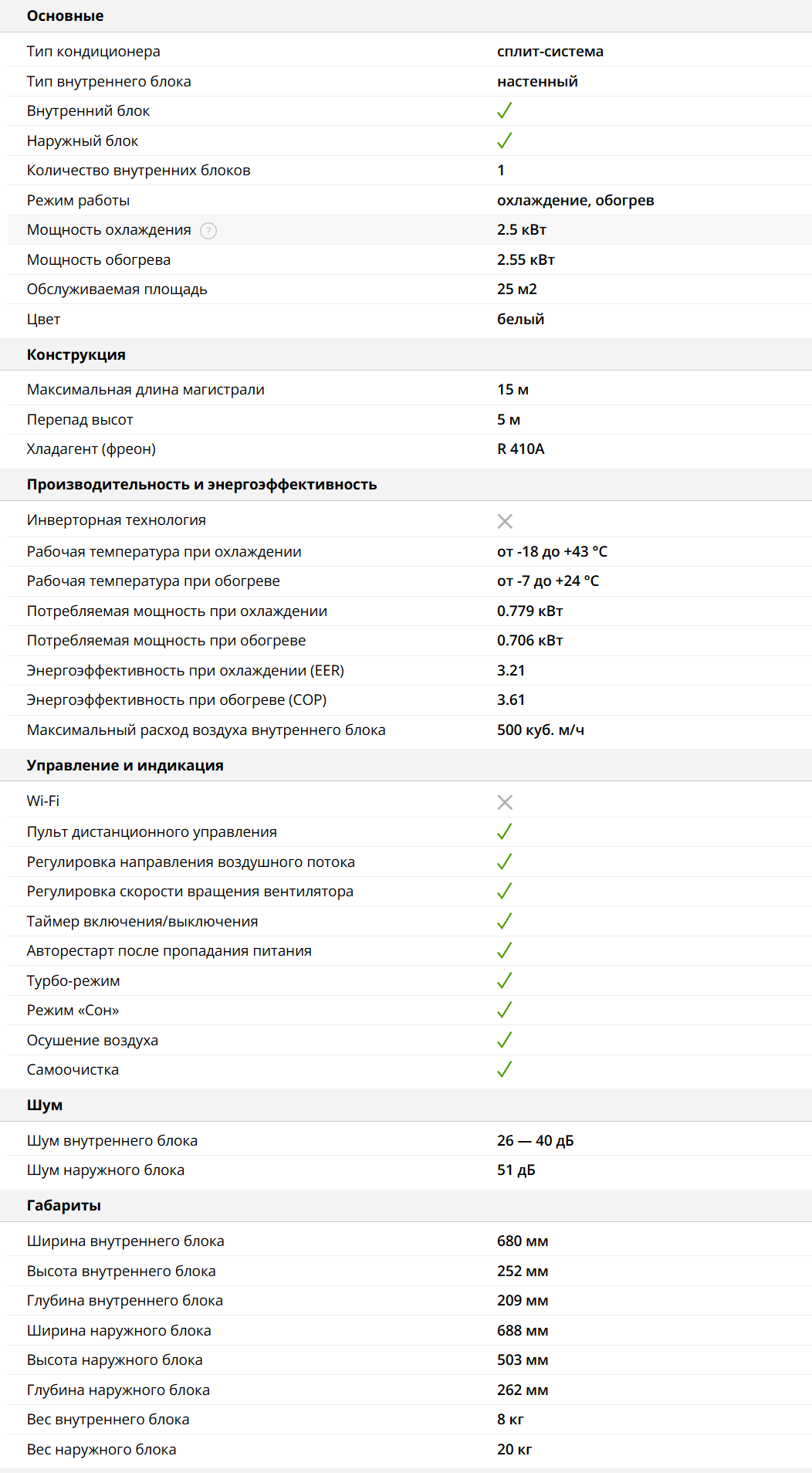The image size is (812, 1473).
Task: Click the green checkmark for Наружный блок
Action: coord(505,141)
